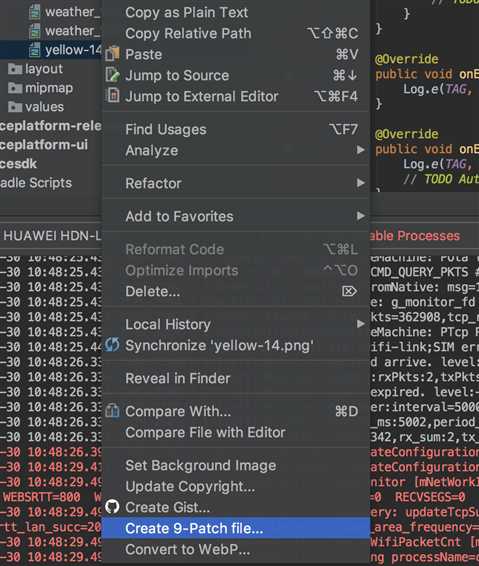Click the yellow-14 image file icon
The height and width of the screenshot is (566, 479).
click(x=35, y=50)
